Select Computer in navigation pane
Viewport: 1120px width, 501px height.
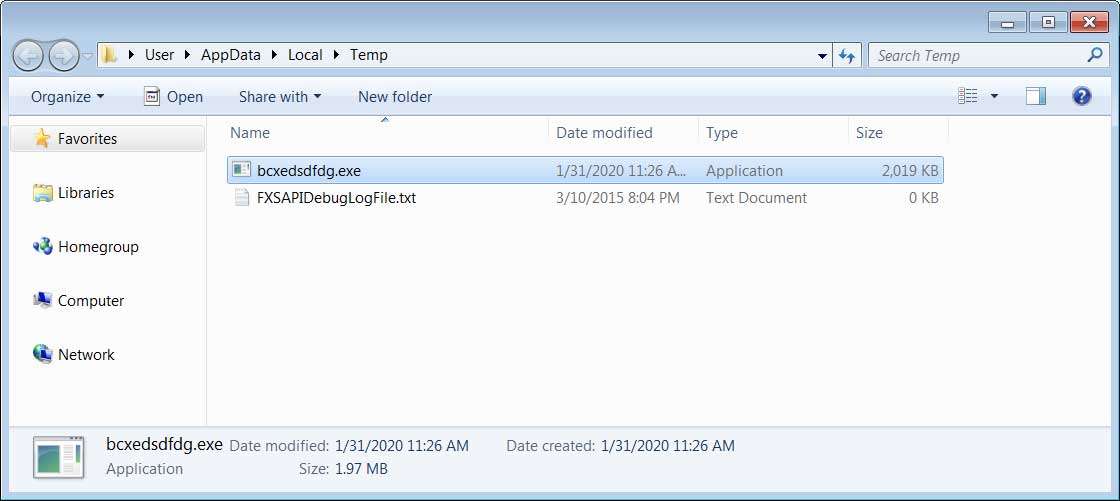click(x=91, y=301)
